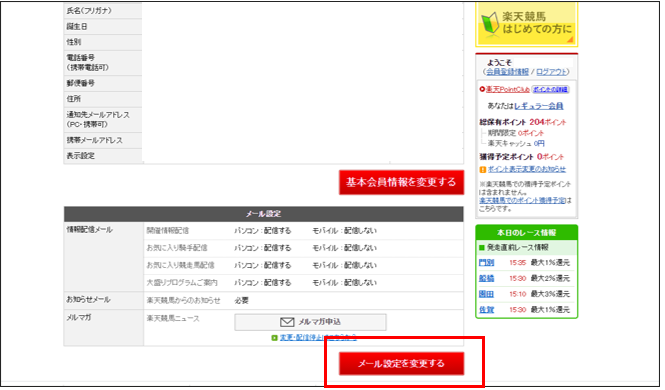Open the 佐賀 race link
The height and width of the screenshot is (390, 665).
pyautogui.click(x=486, y=310)
